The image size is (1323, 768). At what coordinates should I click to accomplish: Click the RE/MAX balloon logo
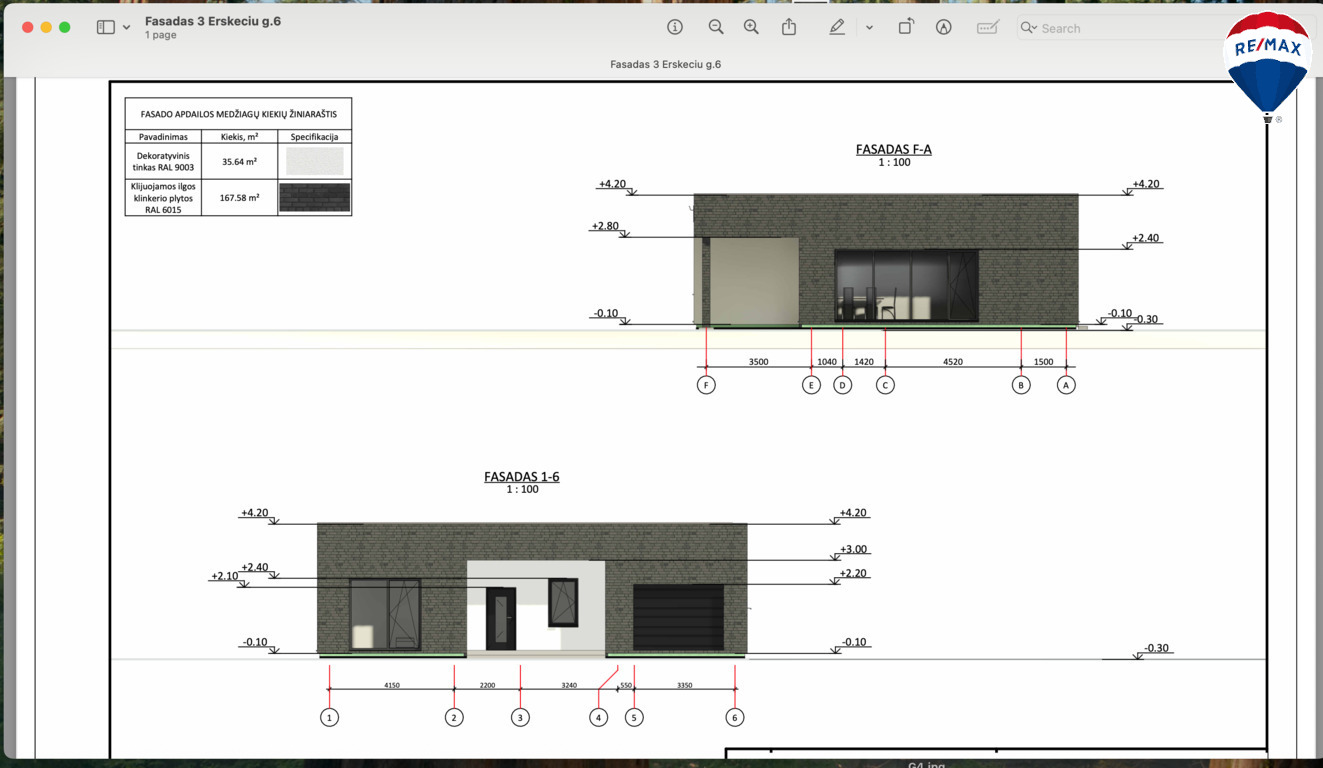tap(1267, 62)
